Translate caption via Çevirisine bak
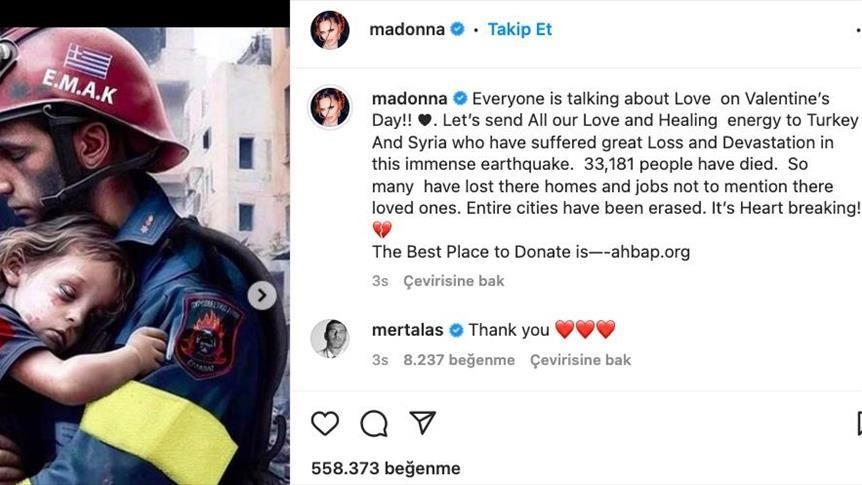 [454, 281]
